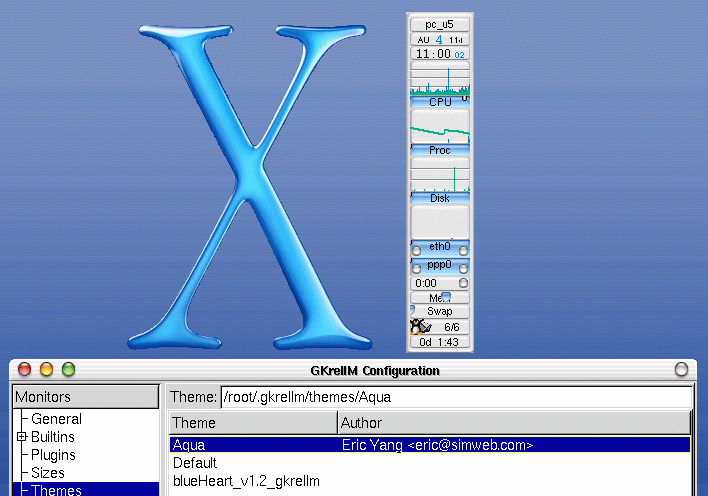Screen dimensions: 708x496
Task: Click the right LED indicator of ppp0
Action: pos(463,269)
